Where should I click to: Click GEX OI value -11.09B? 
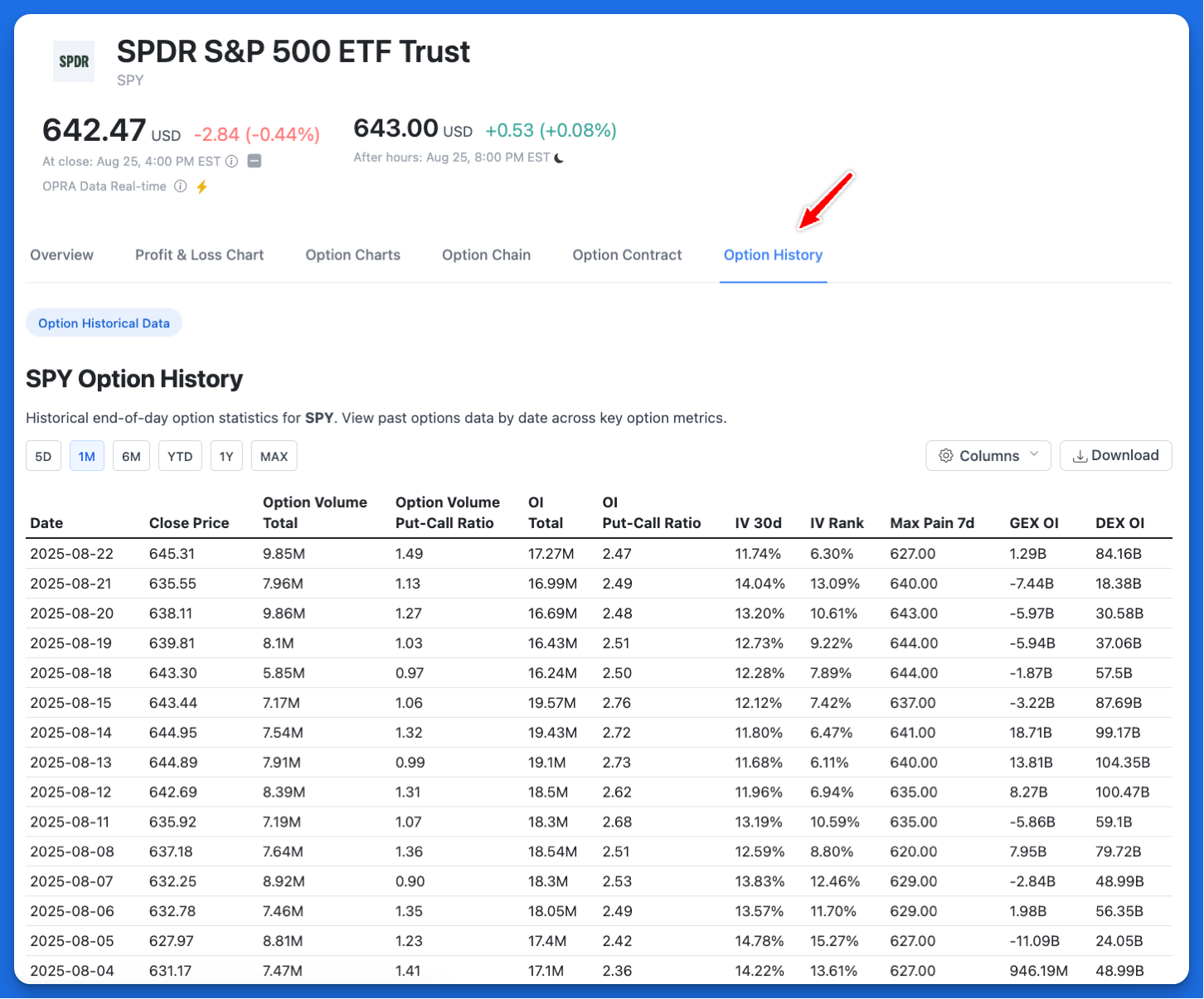tap(1035, 942)
